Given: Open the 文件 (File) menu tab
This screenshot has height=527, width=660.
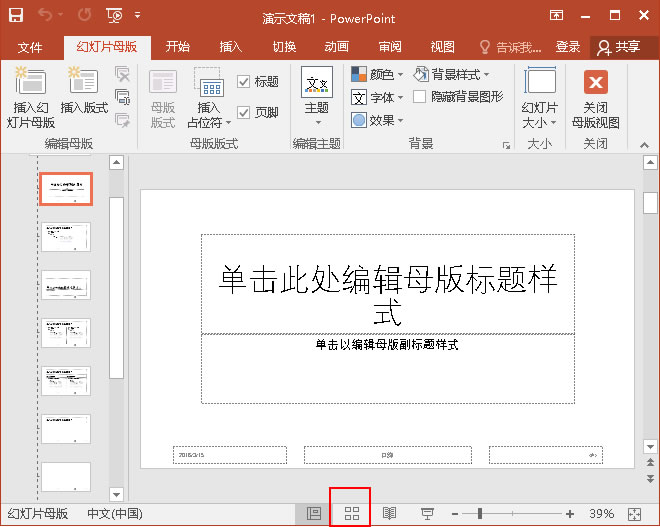Looking at the screenshot, I should [x=30, y=47].
